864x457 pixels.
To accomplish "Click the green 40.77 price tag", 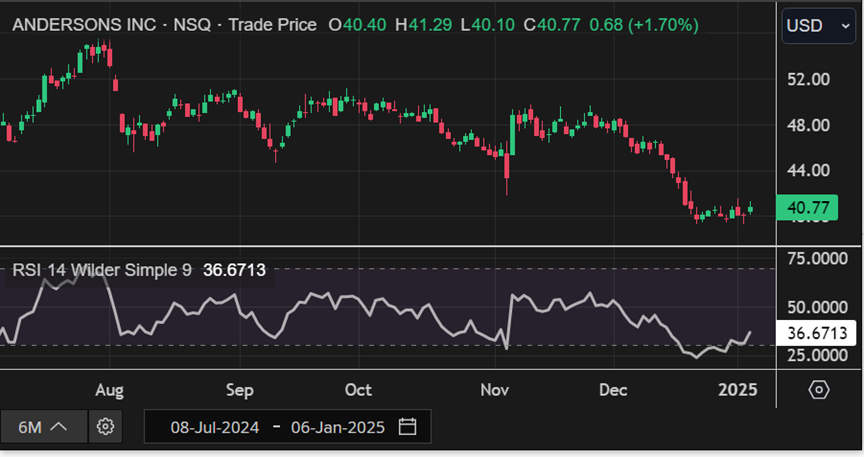I will 807,208.
